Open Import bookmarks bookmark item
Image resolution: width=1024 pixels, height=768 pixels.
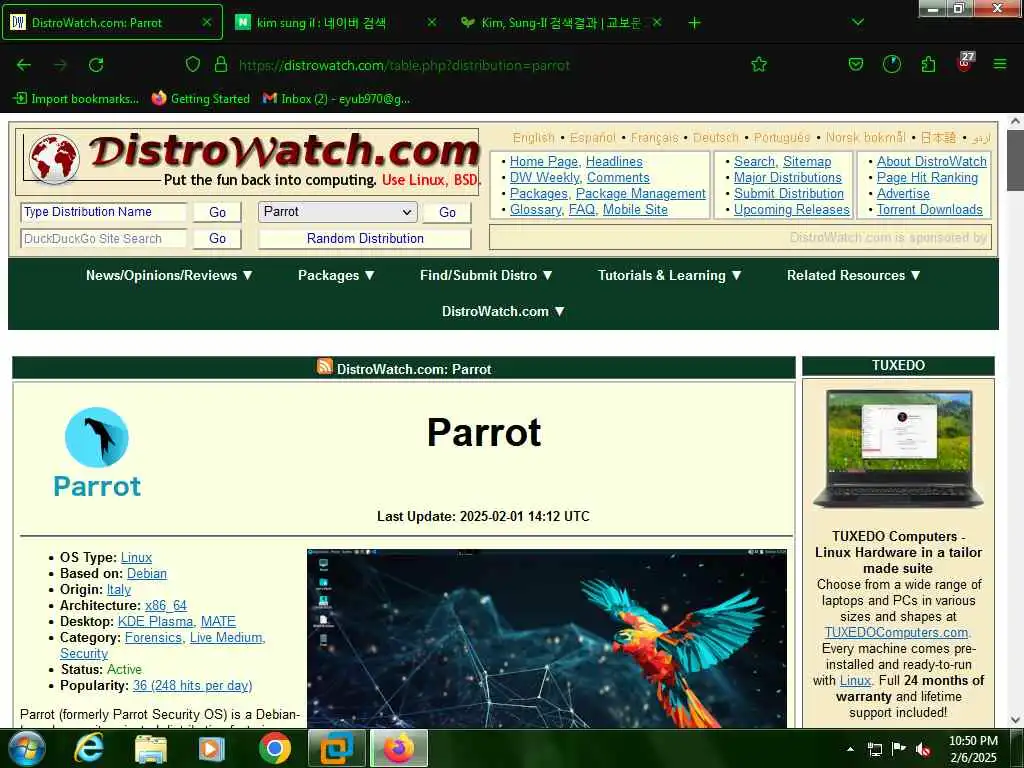pos(76,99)
